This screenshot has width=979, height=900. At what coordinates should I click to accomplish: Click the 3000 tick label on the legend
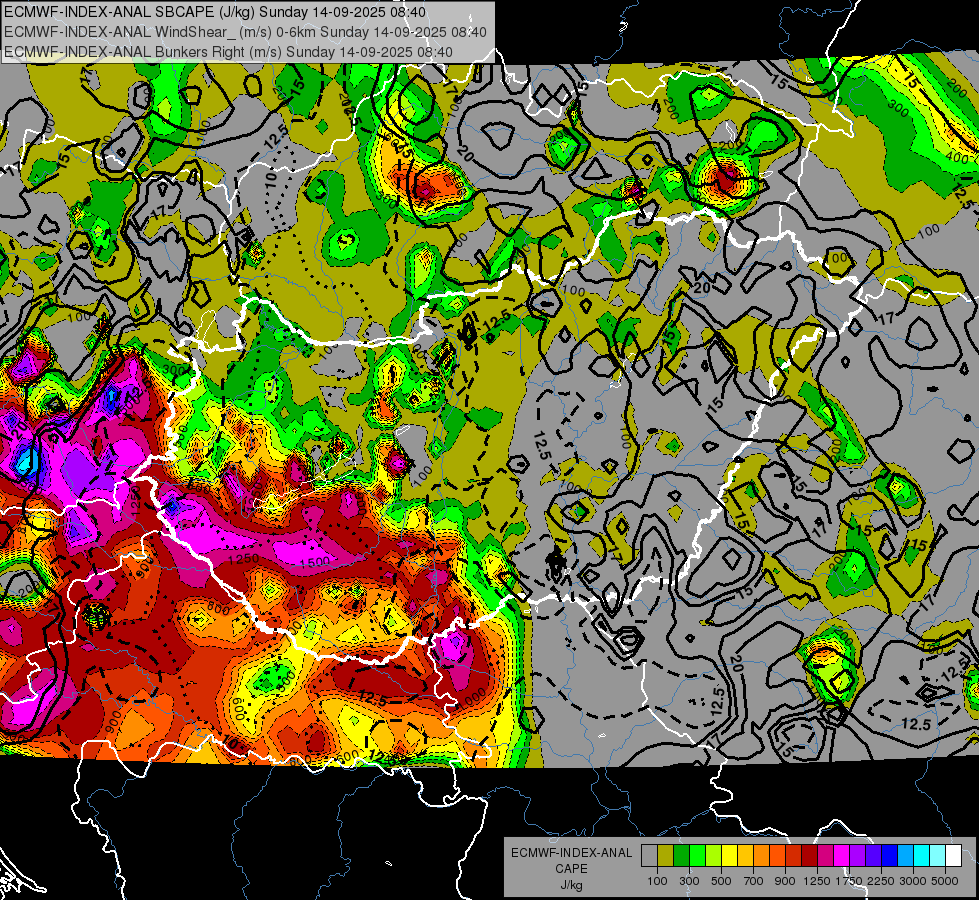[x=913, y=881]
